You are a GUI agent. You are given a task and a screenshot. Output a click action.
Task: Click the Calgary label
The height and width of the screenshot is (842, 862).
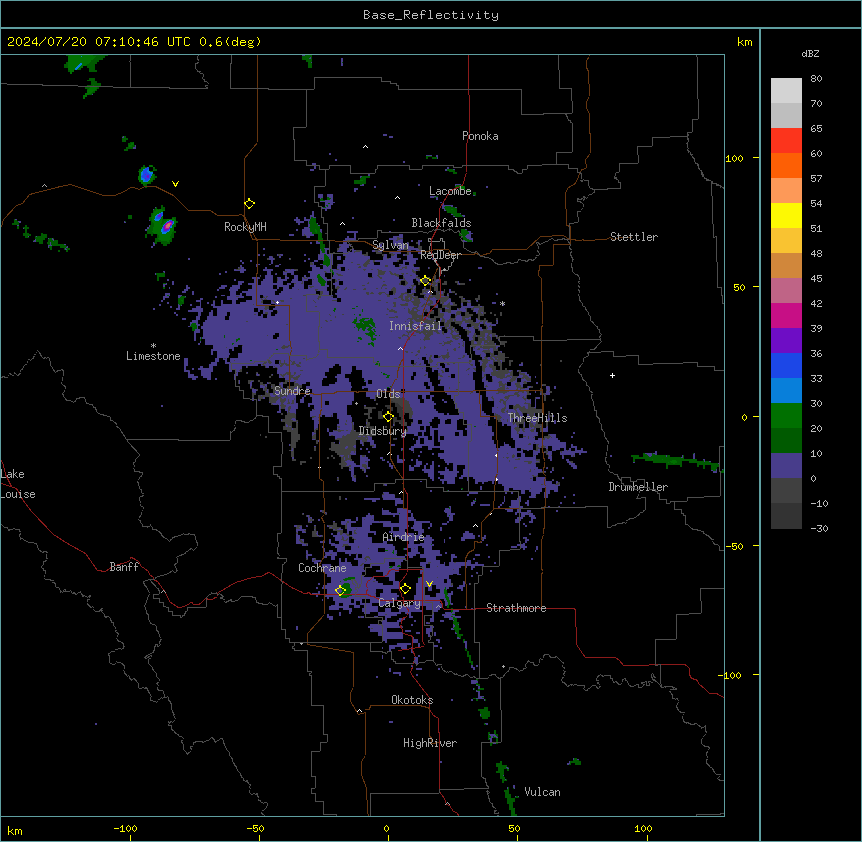click(400, 603)
